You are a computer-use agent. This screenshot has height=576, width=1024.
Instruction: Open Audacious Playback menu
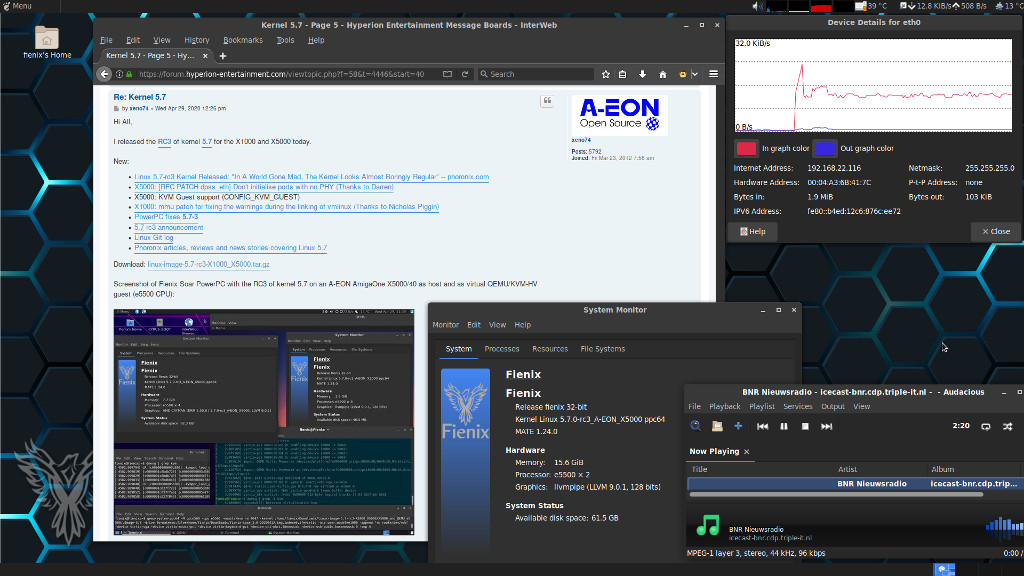click(x=724, y=406)
